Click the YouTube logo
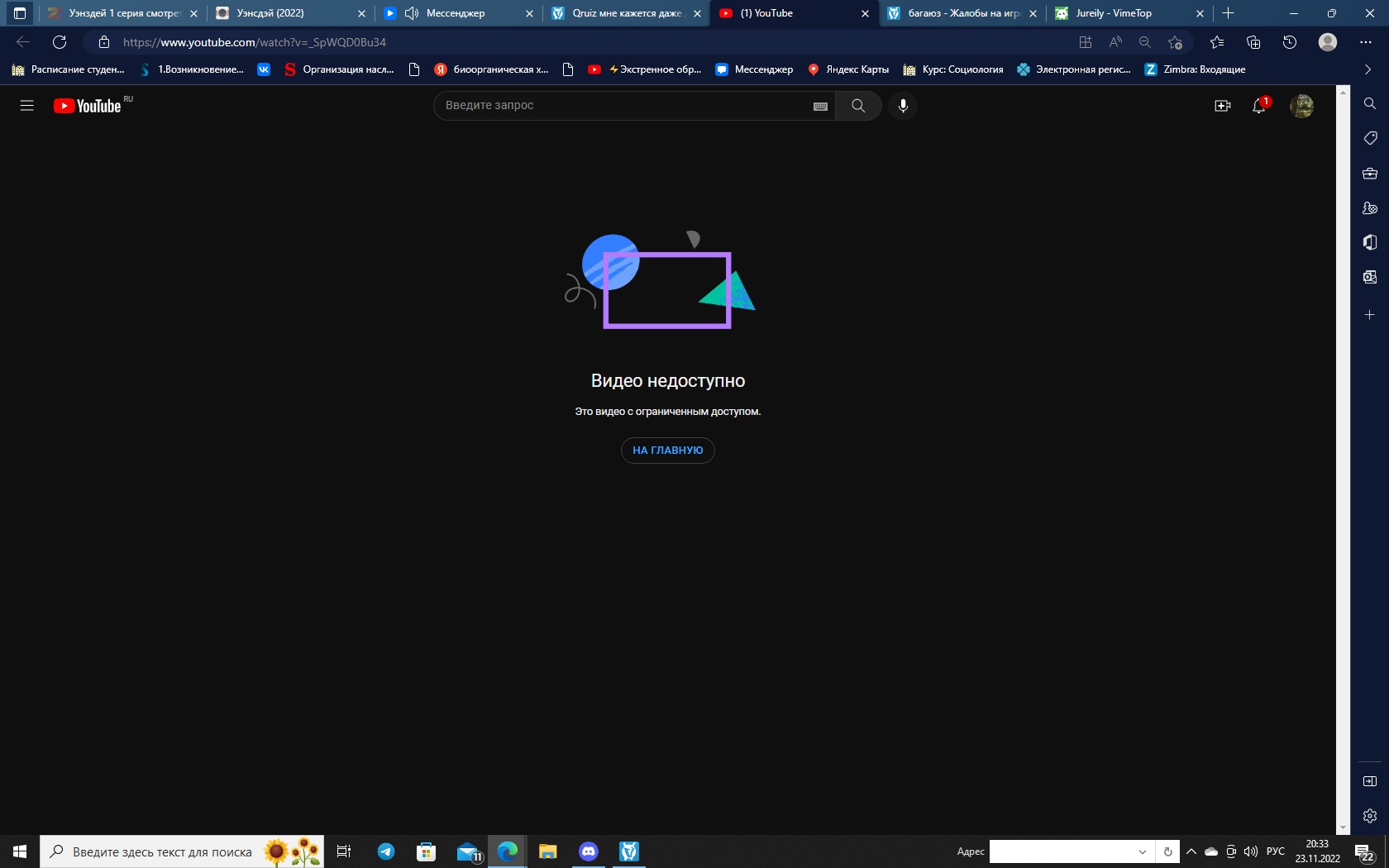This screenshot has height=868, width=1389. 88,106
